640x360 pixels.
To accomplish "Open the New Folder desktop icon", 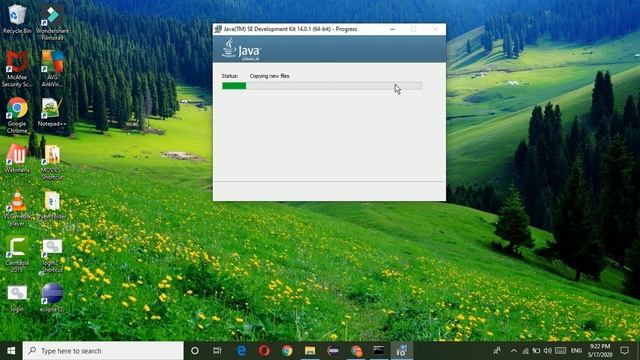I will click(52, 205).
